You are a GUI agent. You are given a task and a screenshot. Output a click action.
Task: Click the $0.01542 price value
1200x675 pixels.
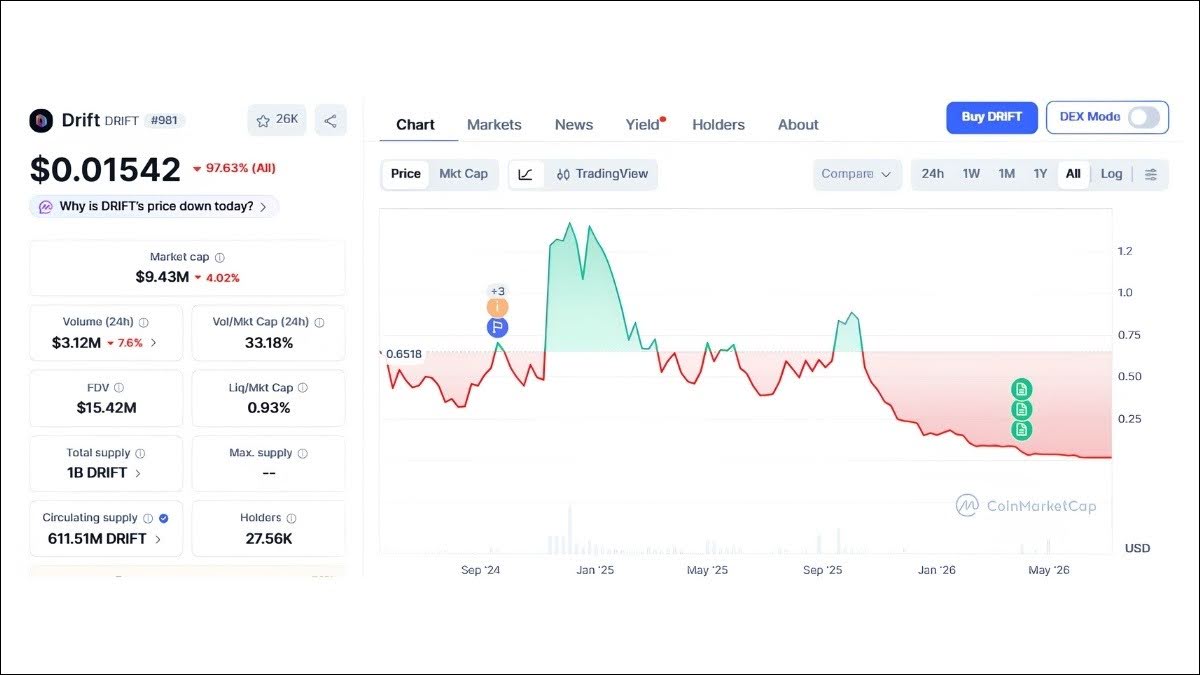pos(105,169)
